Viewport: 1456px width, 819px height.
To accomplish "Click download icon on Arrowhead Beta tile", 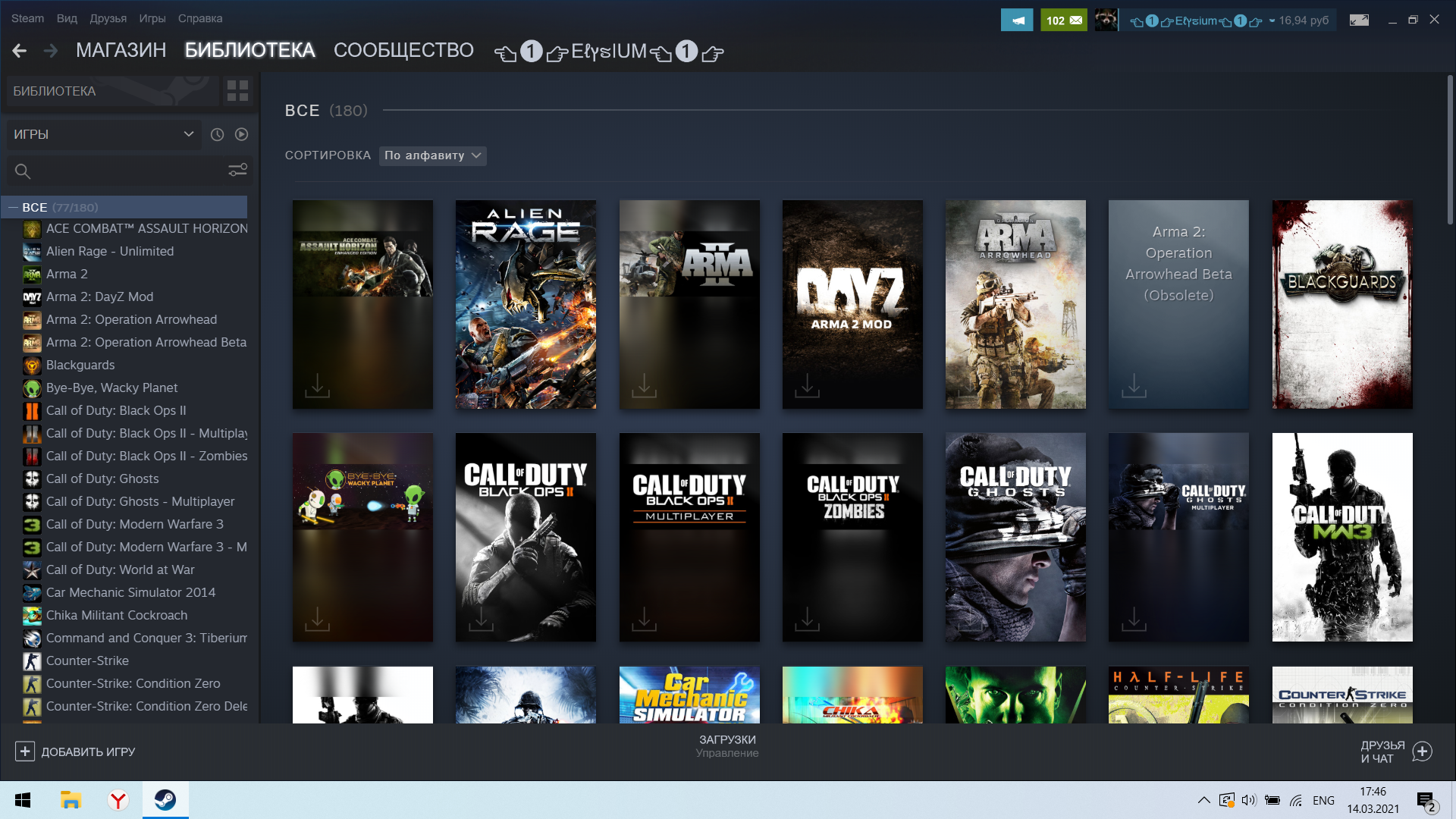I will (x=1134, y=385).
